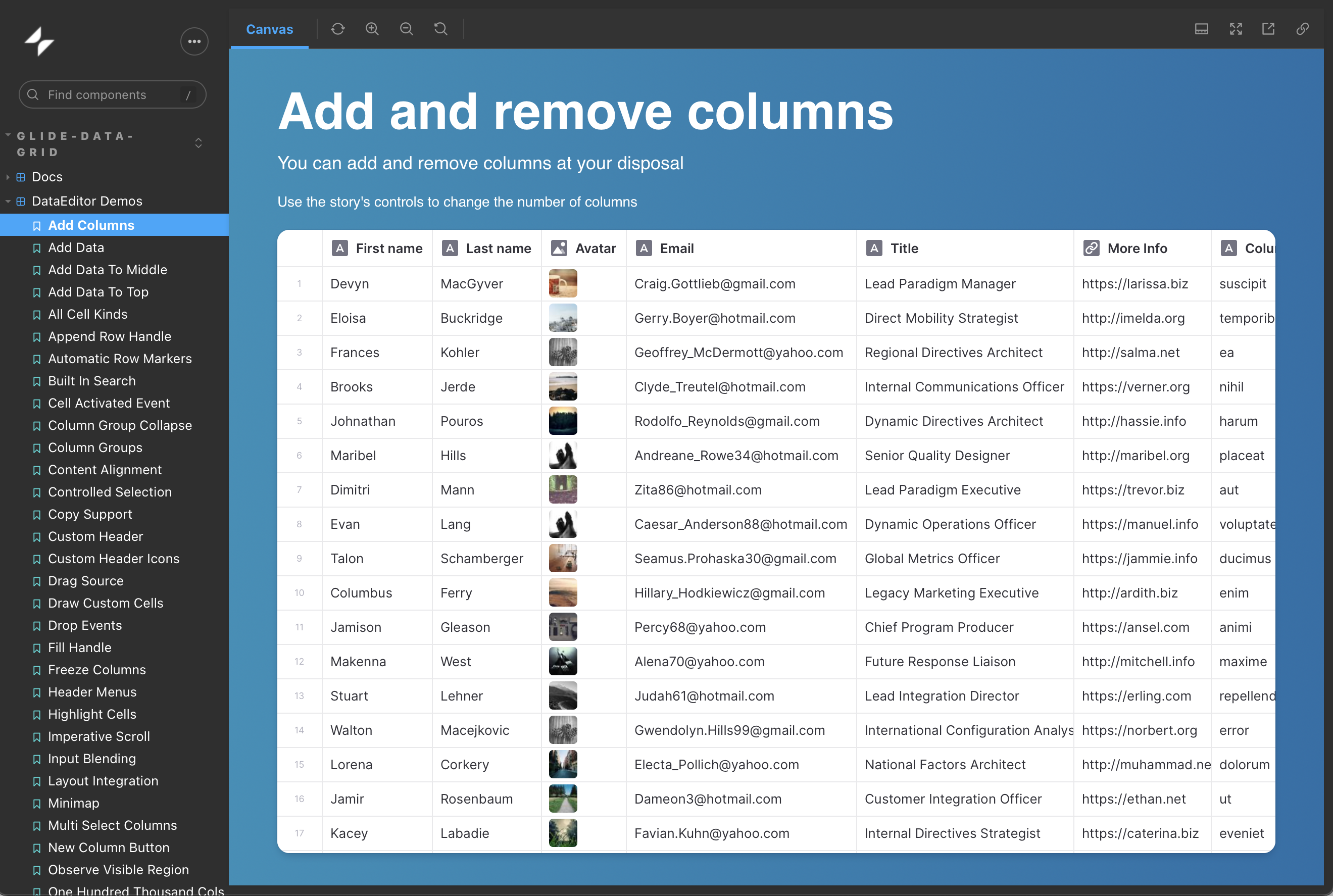
Task: Change addons panel orientation
Action: tap(1201, 29)
